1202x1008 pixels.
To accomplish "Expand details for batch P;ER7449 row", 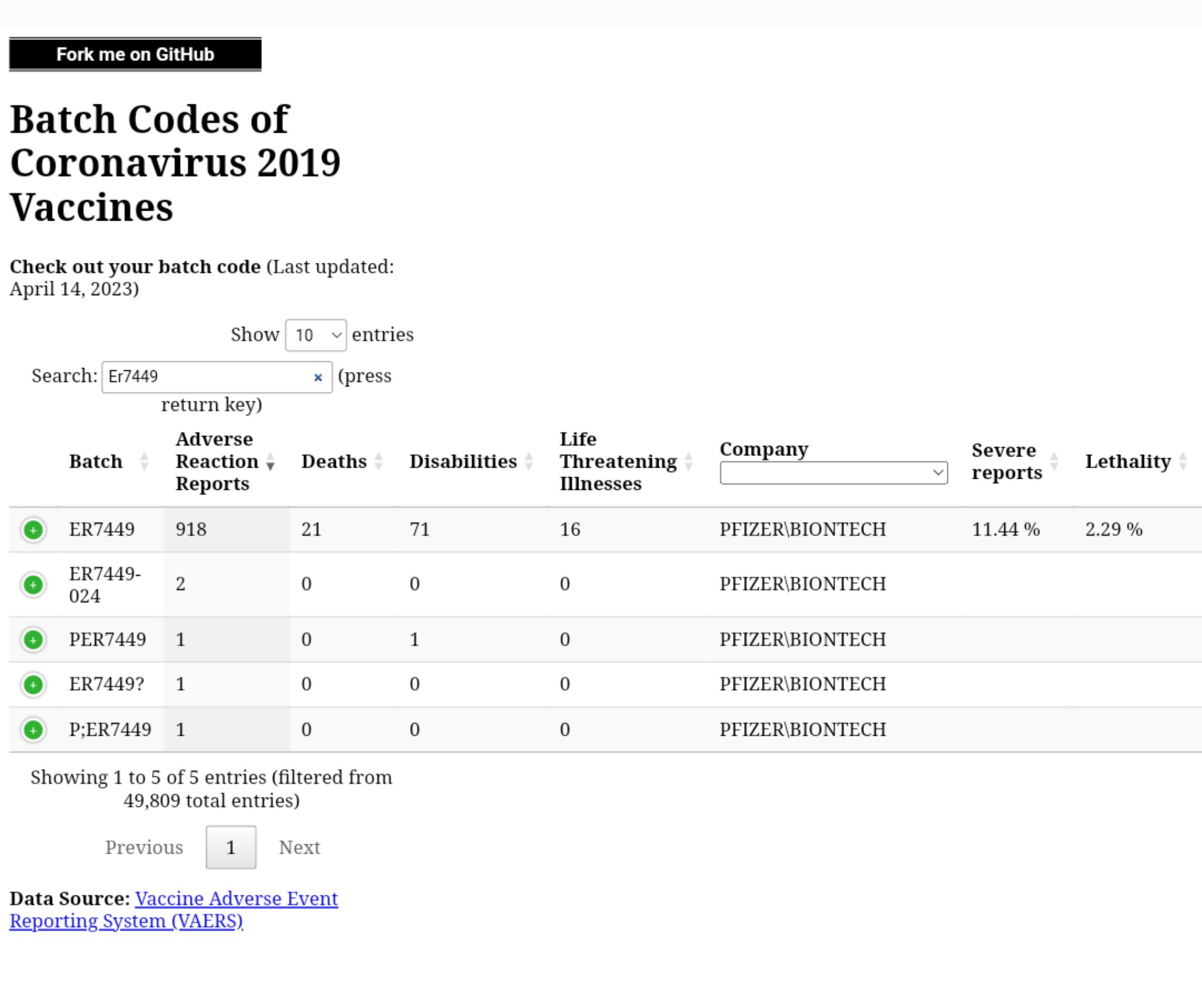I will [33, 730].
